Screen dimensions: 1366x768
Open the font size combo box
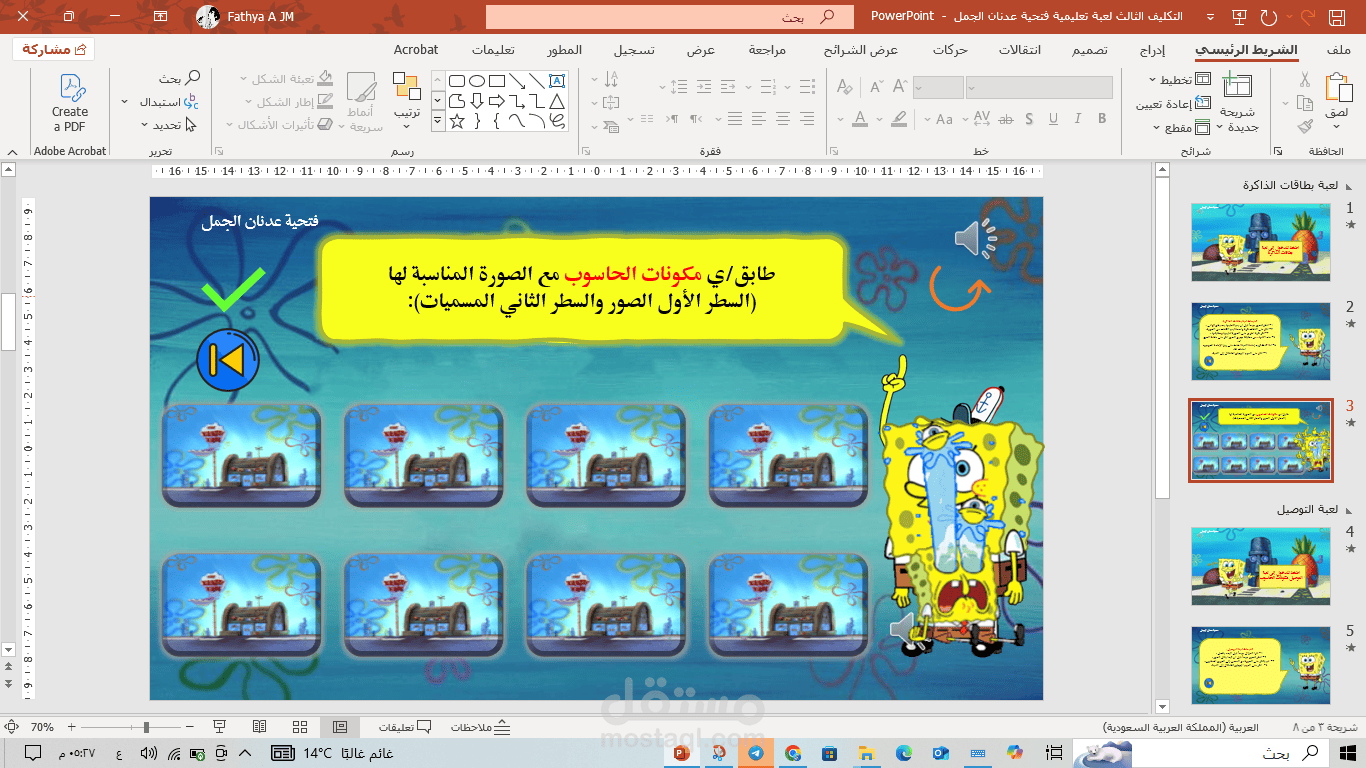point(938,88)
